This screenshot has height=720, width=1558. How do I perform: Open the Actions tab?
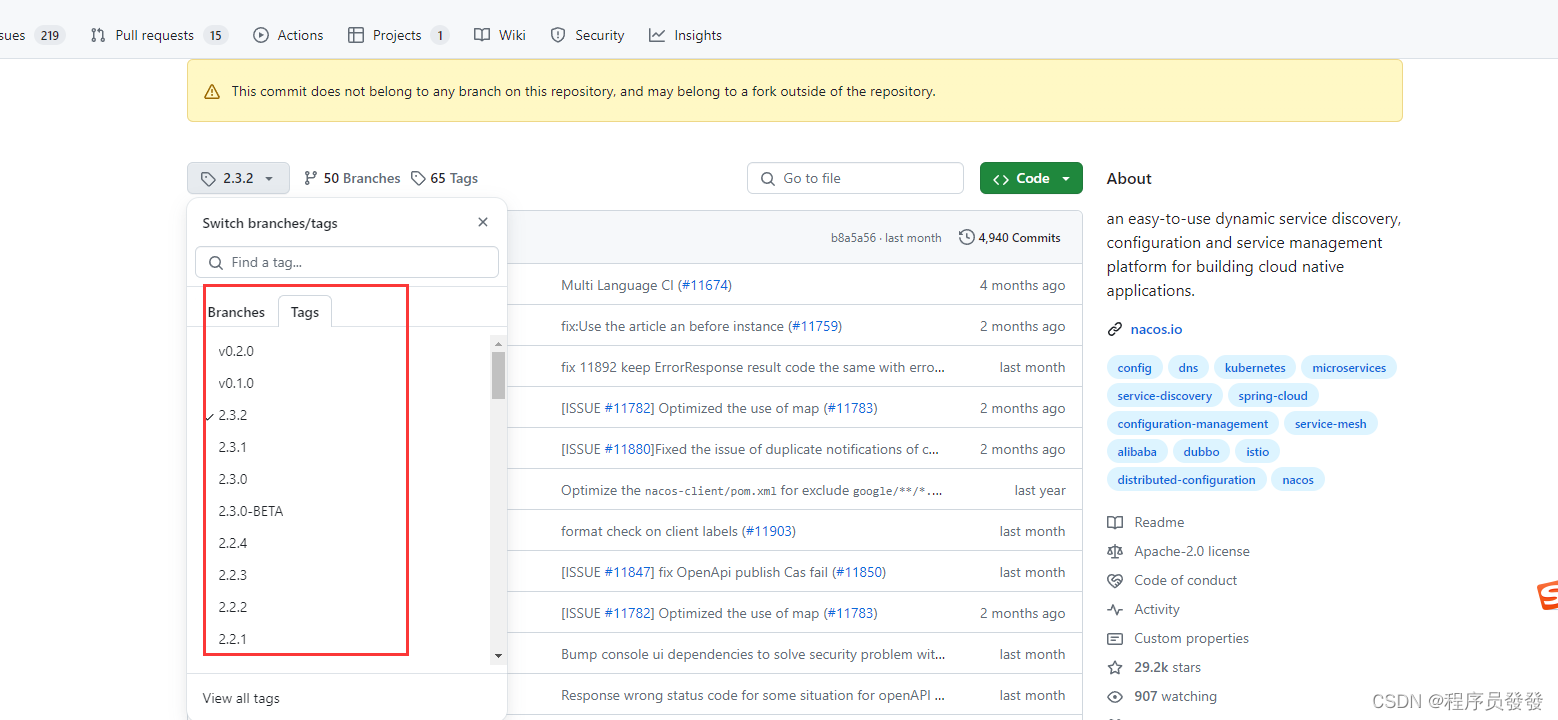click(288, 35)
